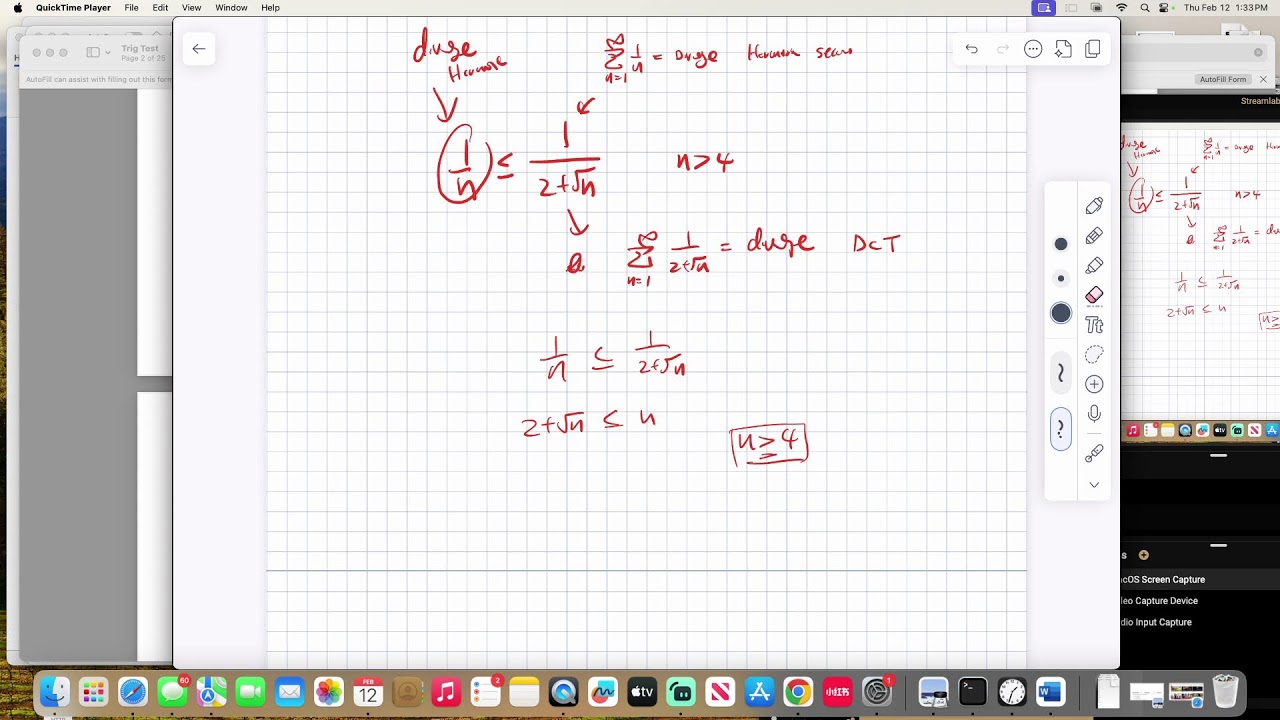This screenshot has width=1280, height=720.
Task: Open Calendar from the Dock
Action: 368,692
